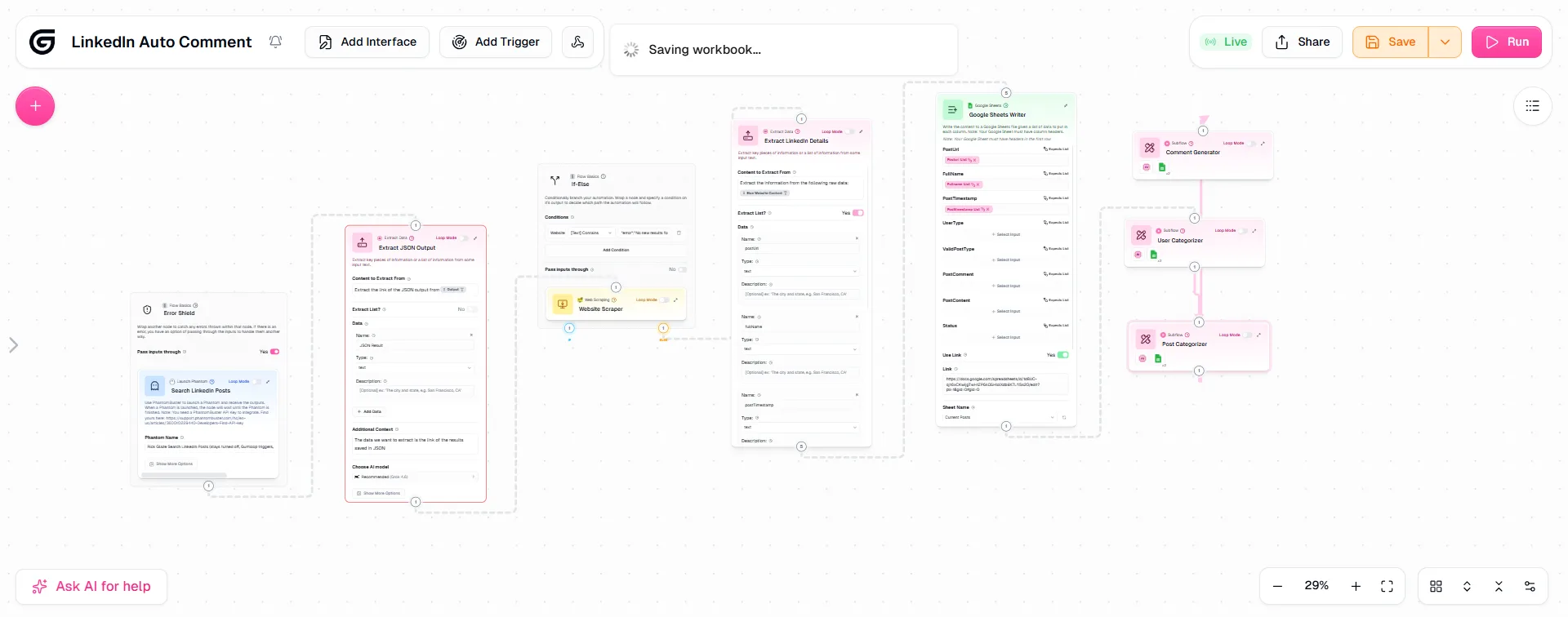Click Ask AI for help
Viewport: 1568px width, 617px height.
(x=91, y=586)
